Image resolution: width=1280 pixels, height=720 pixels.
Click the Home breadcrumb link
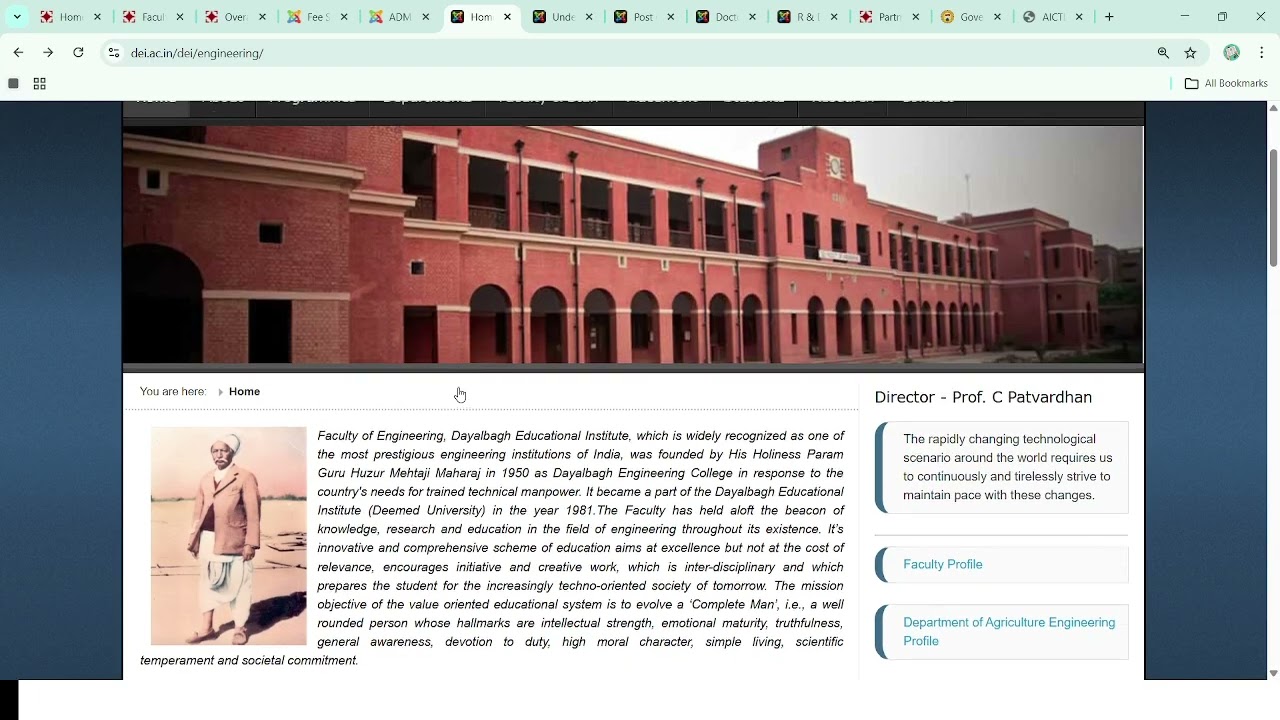click(244, 392)
